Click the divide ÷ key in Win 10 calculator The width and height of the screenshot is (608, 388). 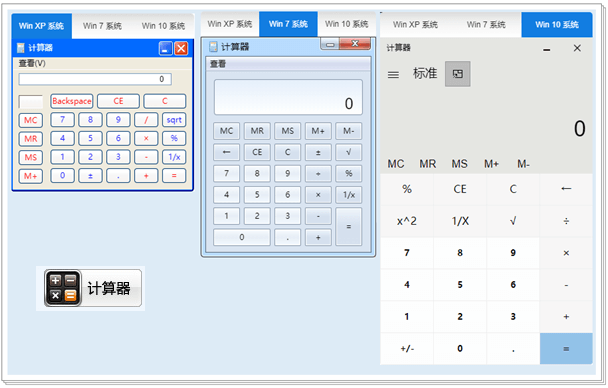point(566,221)
